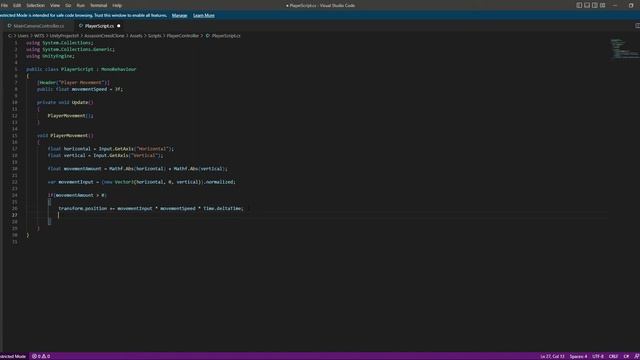Image resolution: width=640 pixels, height=360 pixels.
Task: Open the Help menu
Action: (x=117, y=5)
